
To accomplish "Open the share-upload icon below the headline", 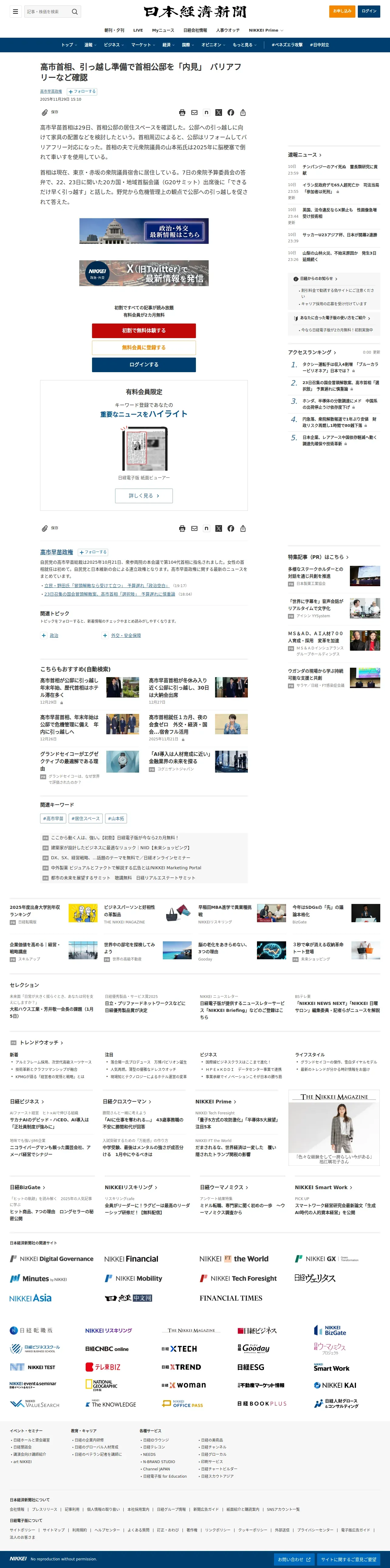I will point(243,112).
